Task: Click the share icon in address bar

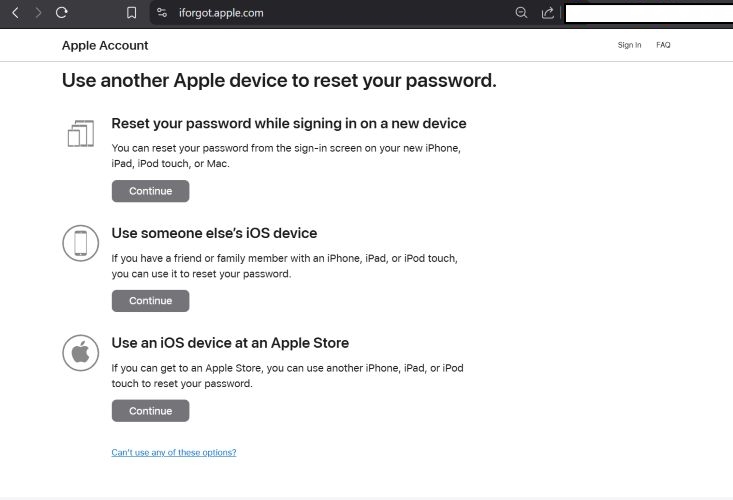Action: tap(548, 13)
